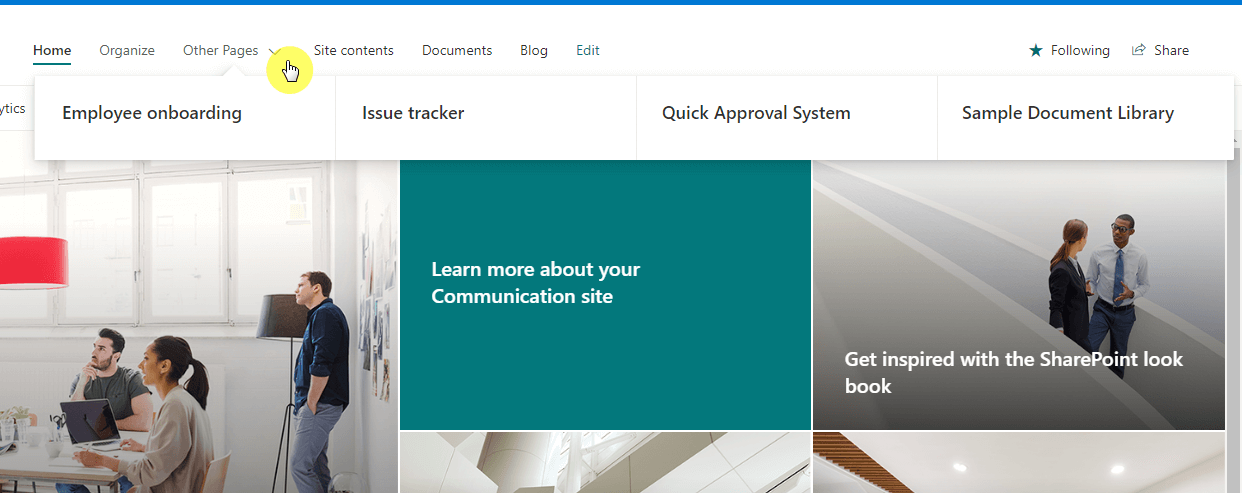Open the white architectural ceiling photo tile below the teal tile

coord(605,463)
